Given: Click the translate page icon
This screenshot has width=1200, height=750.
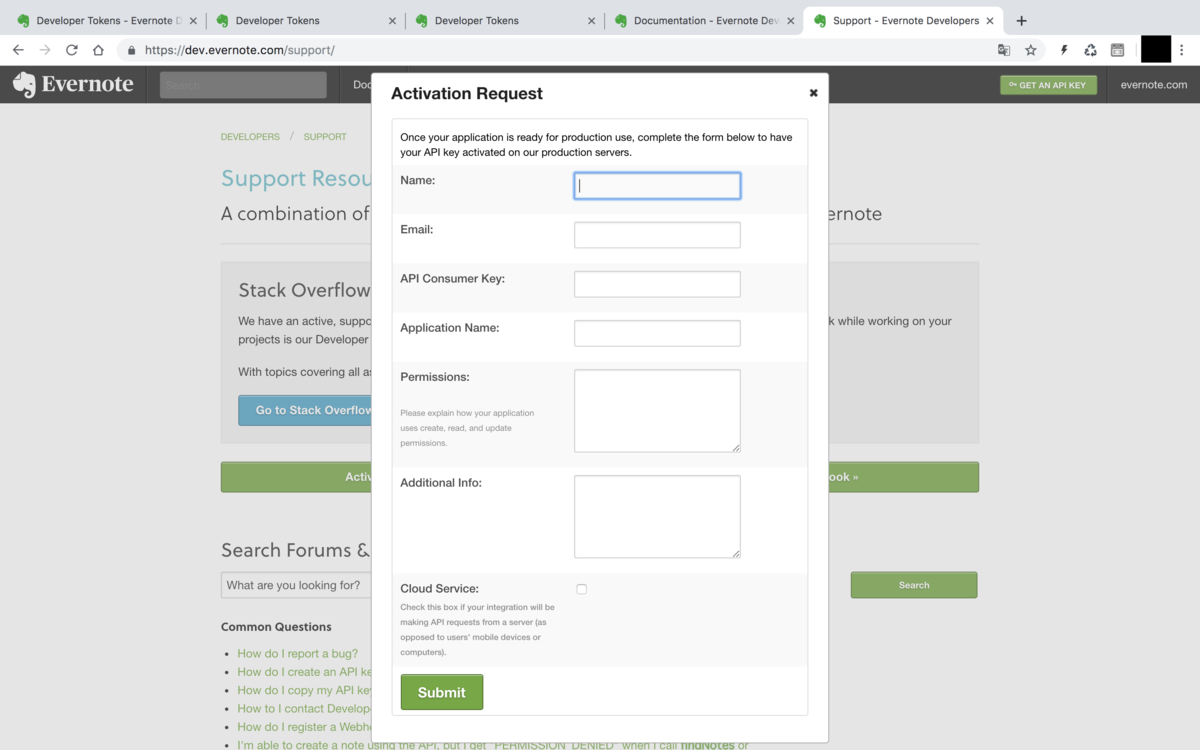Looking at the screenshot, I should pos(1004,50).
